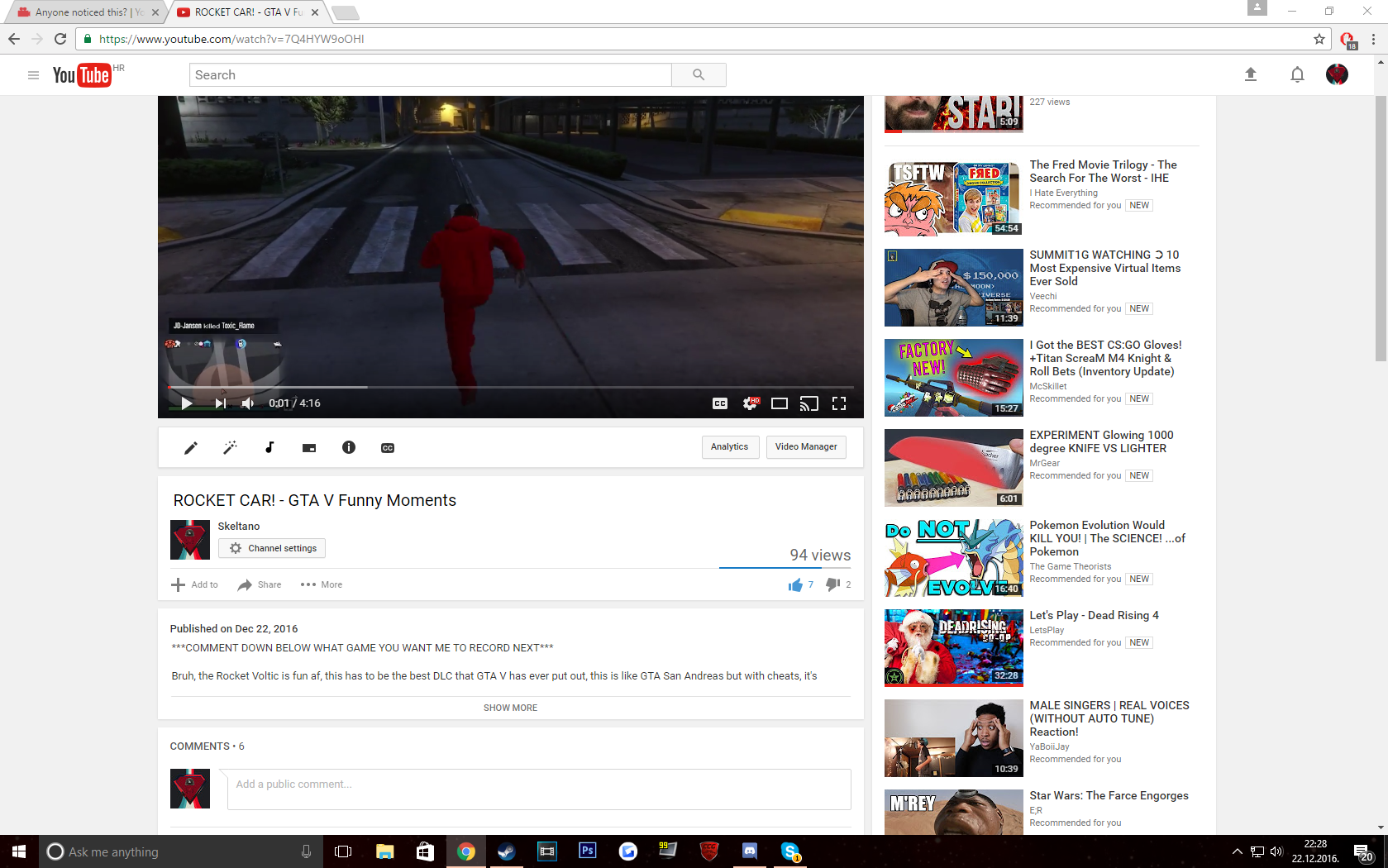The width and height of the screenshot is (1388, 868).
Task: Focus the public comment box
Action: click(x=539, y=789)
